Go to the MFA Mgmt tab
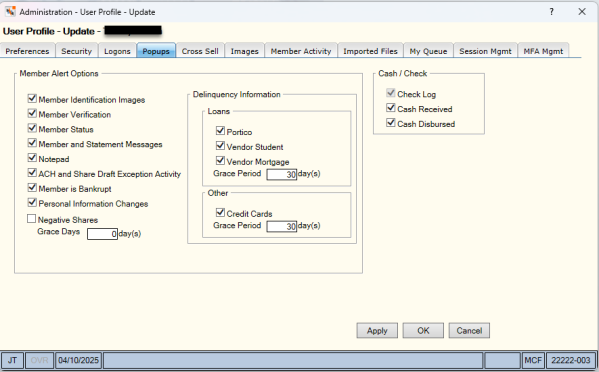 pos(543,51)
